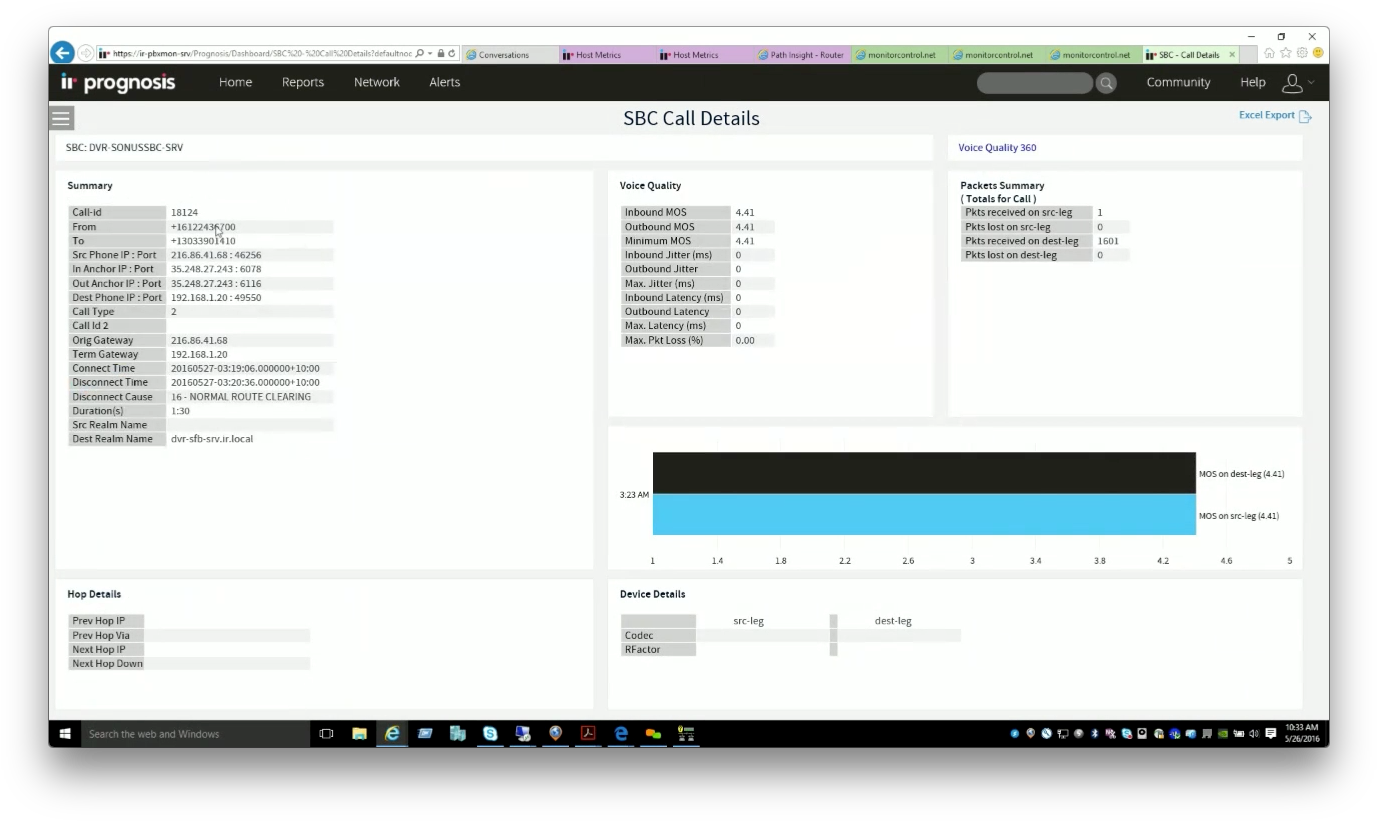Open the Windows Start menu
1377x821 pixels.
coord(65,734)
